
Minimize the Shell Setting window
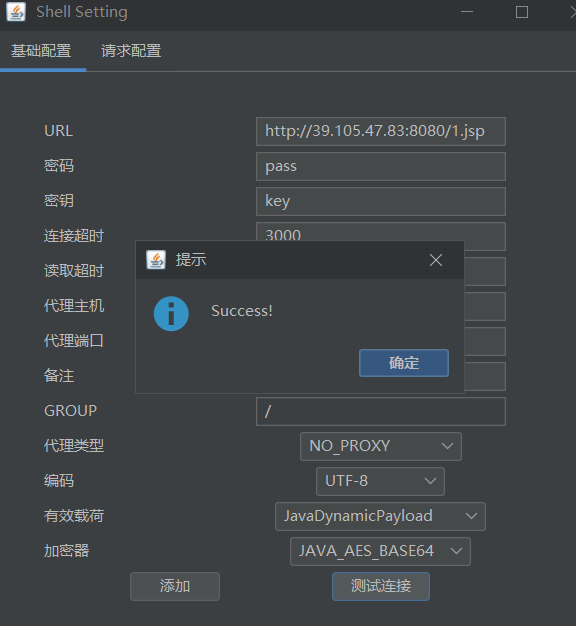coord(467,12)
